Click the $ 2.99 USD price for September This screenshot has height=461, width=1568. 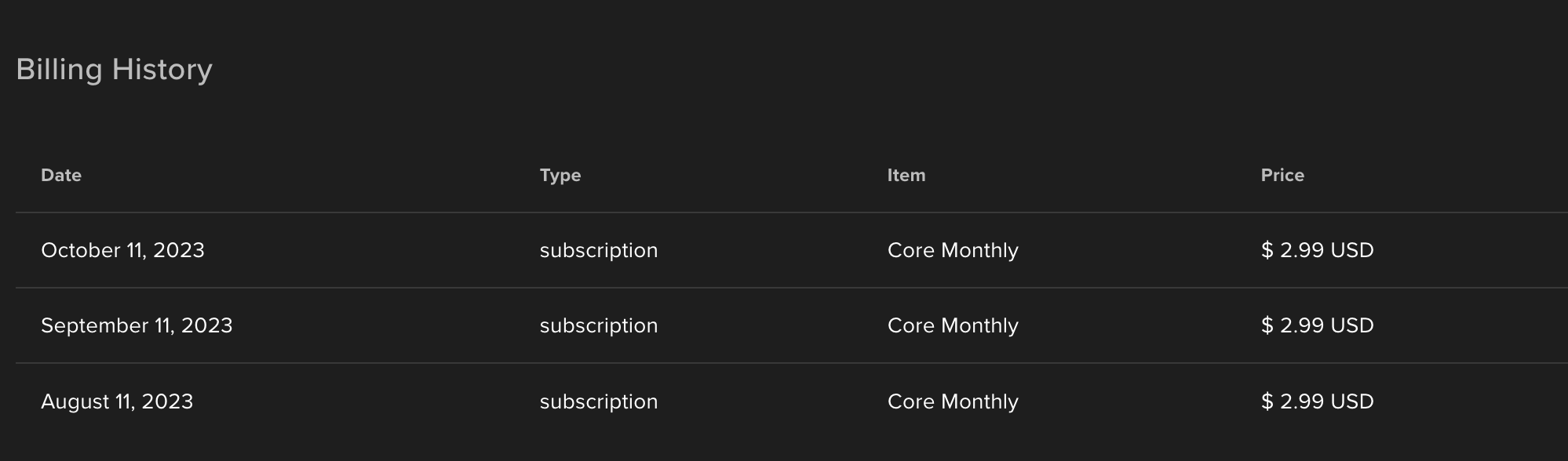click(x=1317, y=325)
